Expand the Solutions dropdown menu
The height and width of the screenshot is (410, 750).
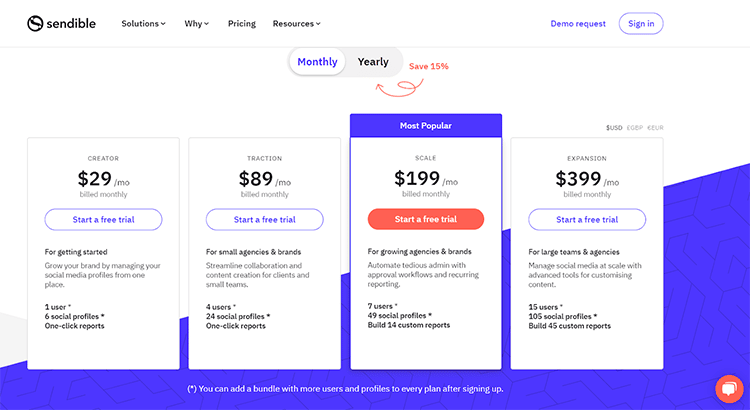click(143, 23)
